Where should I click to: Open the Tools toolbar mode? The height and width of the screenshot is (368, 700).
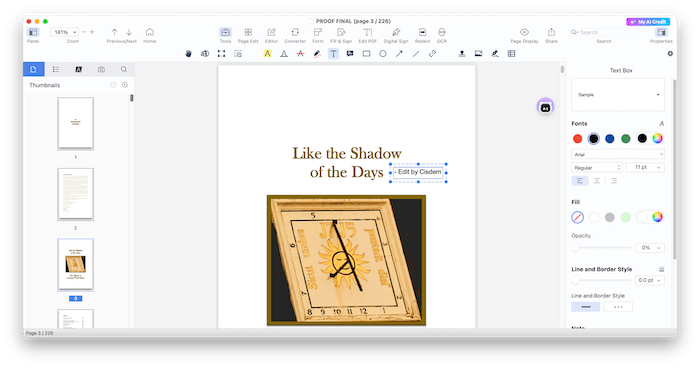tap(225, 35)
